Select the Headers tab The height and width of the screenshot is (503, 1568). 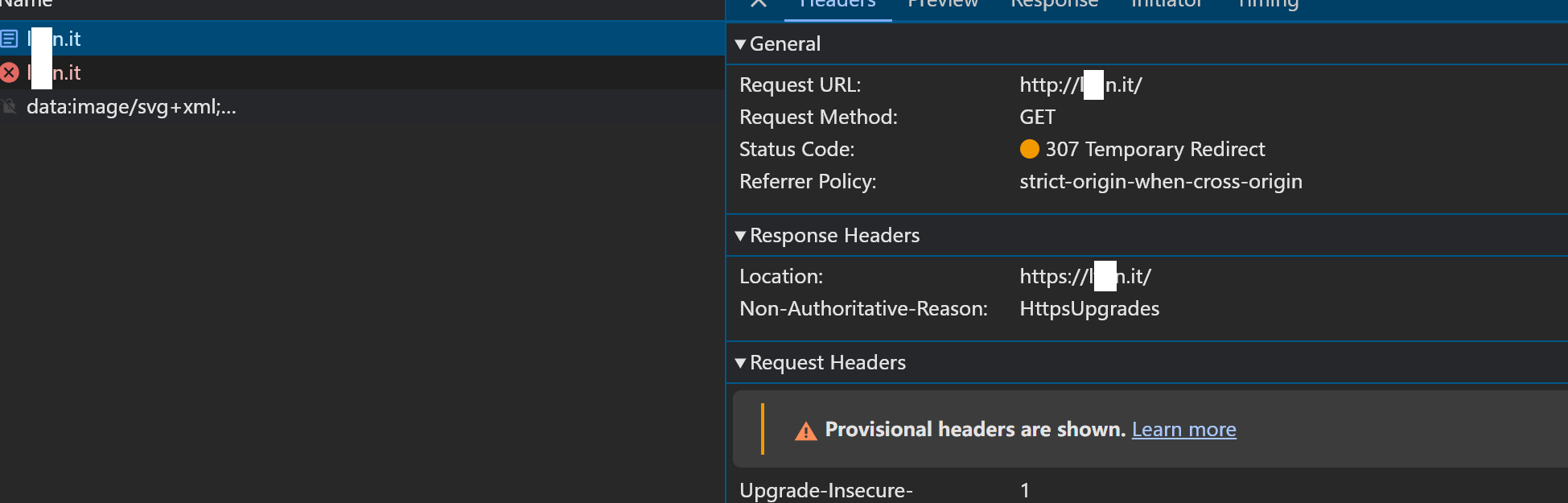coord(838,4)
